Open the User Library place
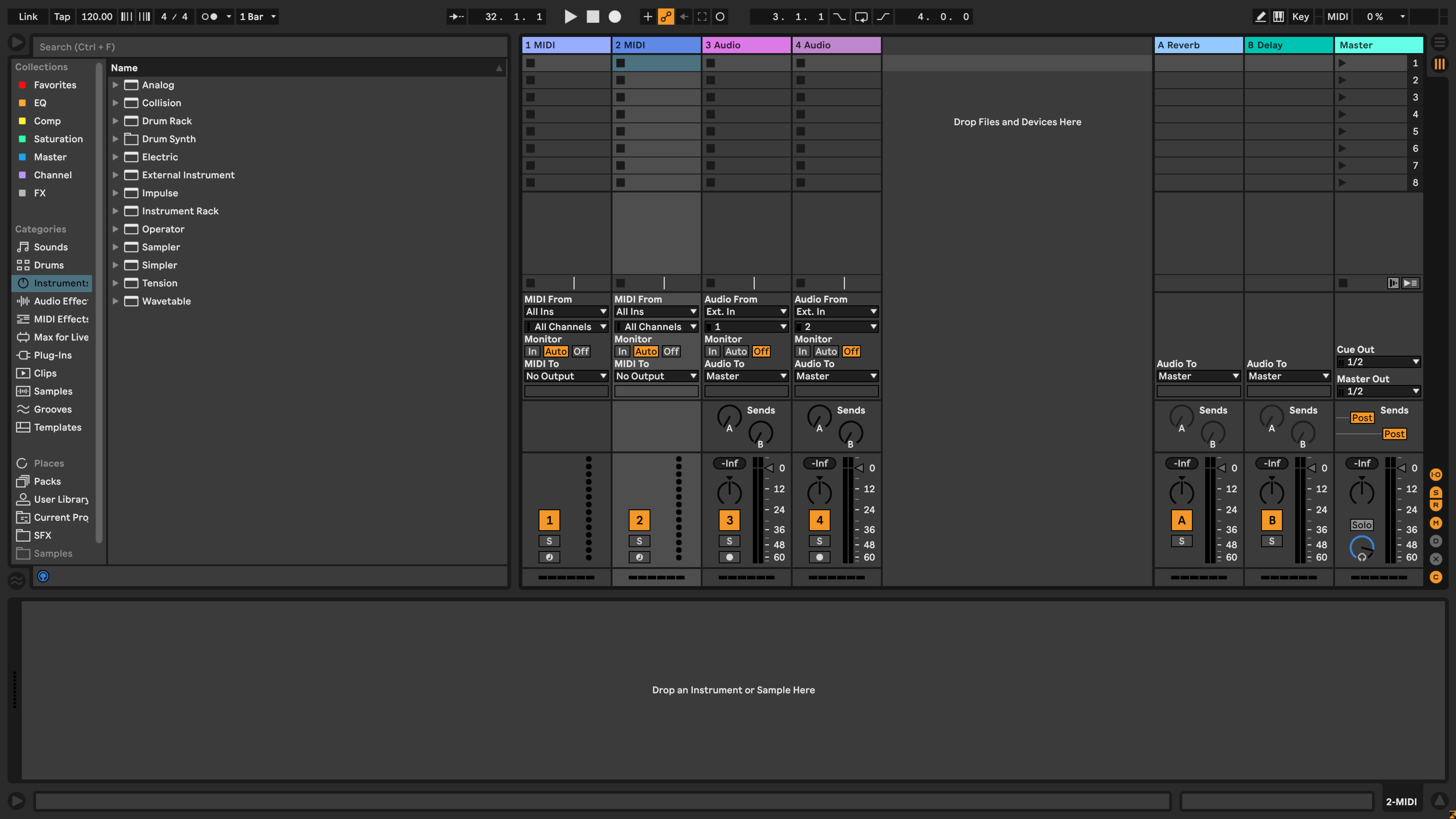The height and width of the screenshot is (819, 1456). click(52, 500)
